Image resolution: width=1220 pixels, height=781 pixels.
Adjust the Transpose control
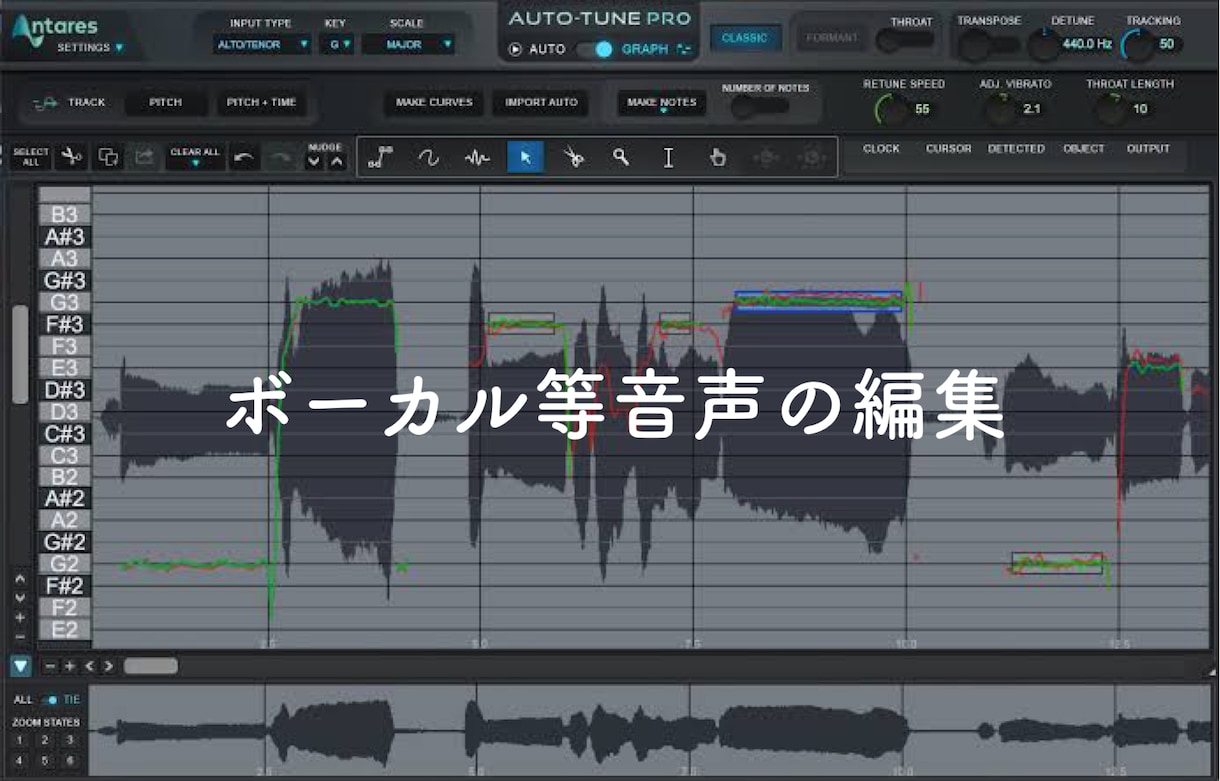[x=988, y=44]
